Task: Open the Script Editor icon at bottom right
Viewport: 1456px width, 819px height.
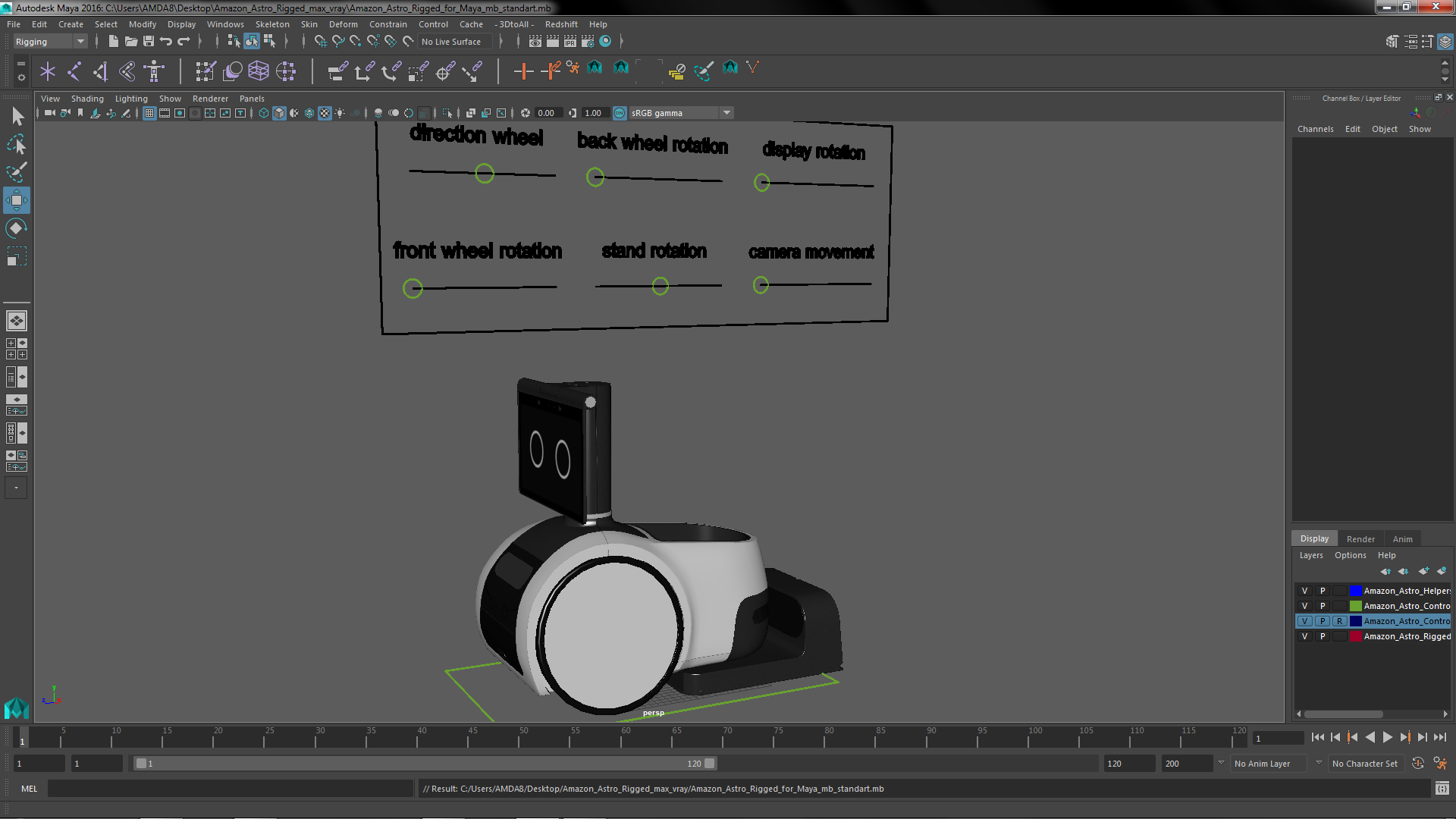Action: pyautogui.click(x=1442, y=789)
